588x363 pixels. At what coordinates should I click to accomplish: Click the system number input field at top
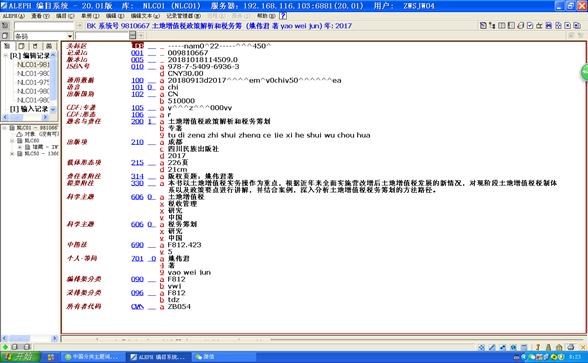click(44, 26)
